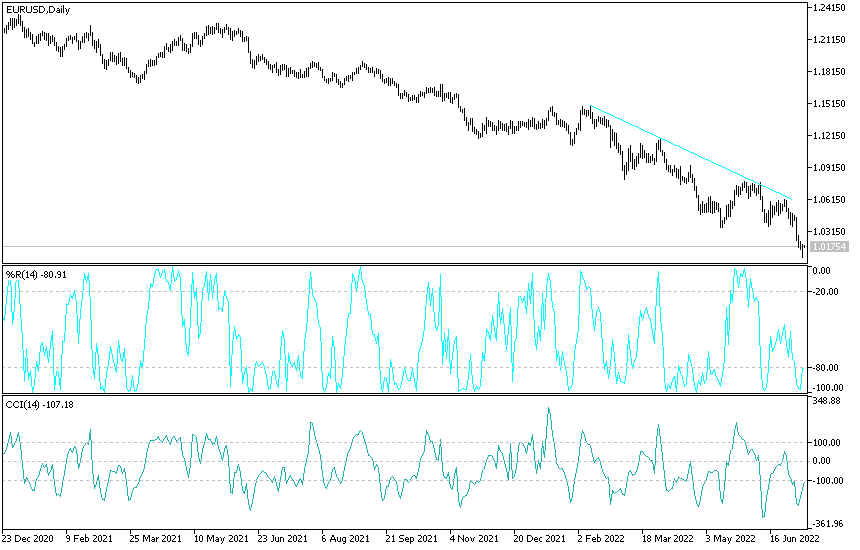Screen dimensions: 860x550
Task: Select the cyan descending trendline
Action: (x=691, y=152)
